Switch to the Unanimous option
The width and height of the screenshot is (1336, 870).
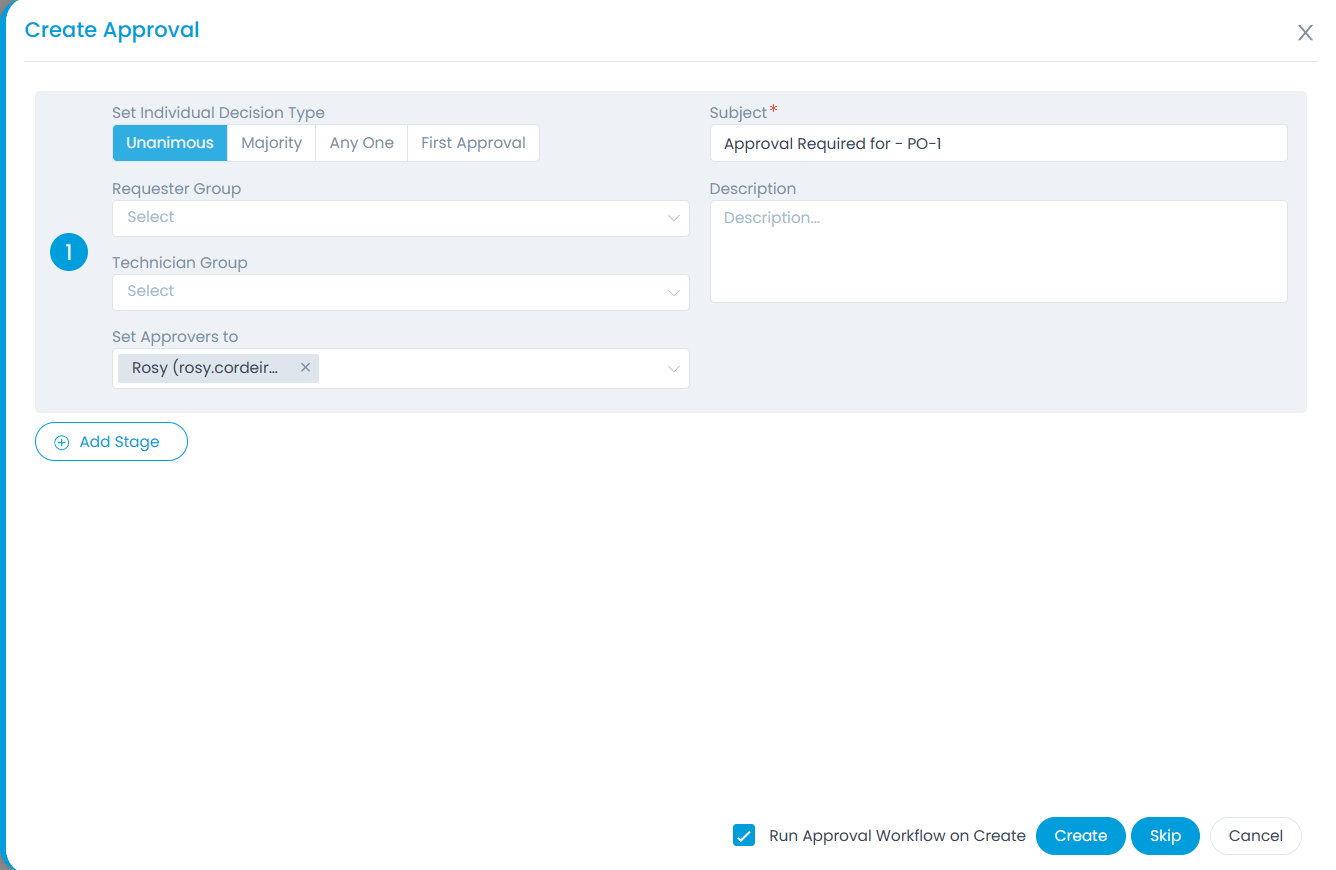169,143
